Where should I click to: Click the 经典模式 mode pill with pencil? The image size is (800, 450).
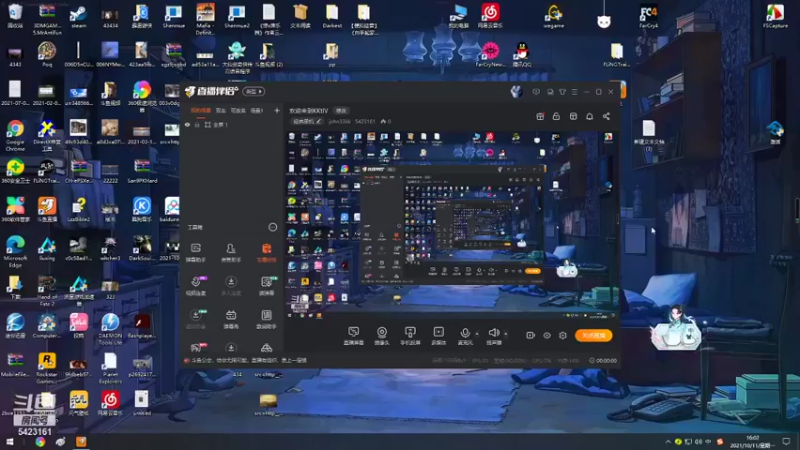coord(307,121)
